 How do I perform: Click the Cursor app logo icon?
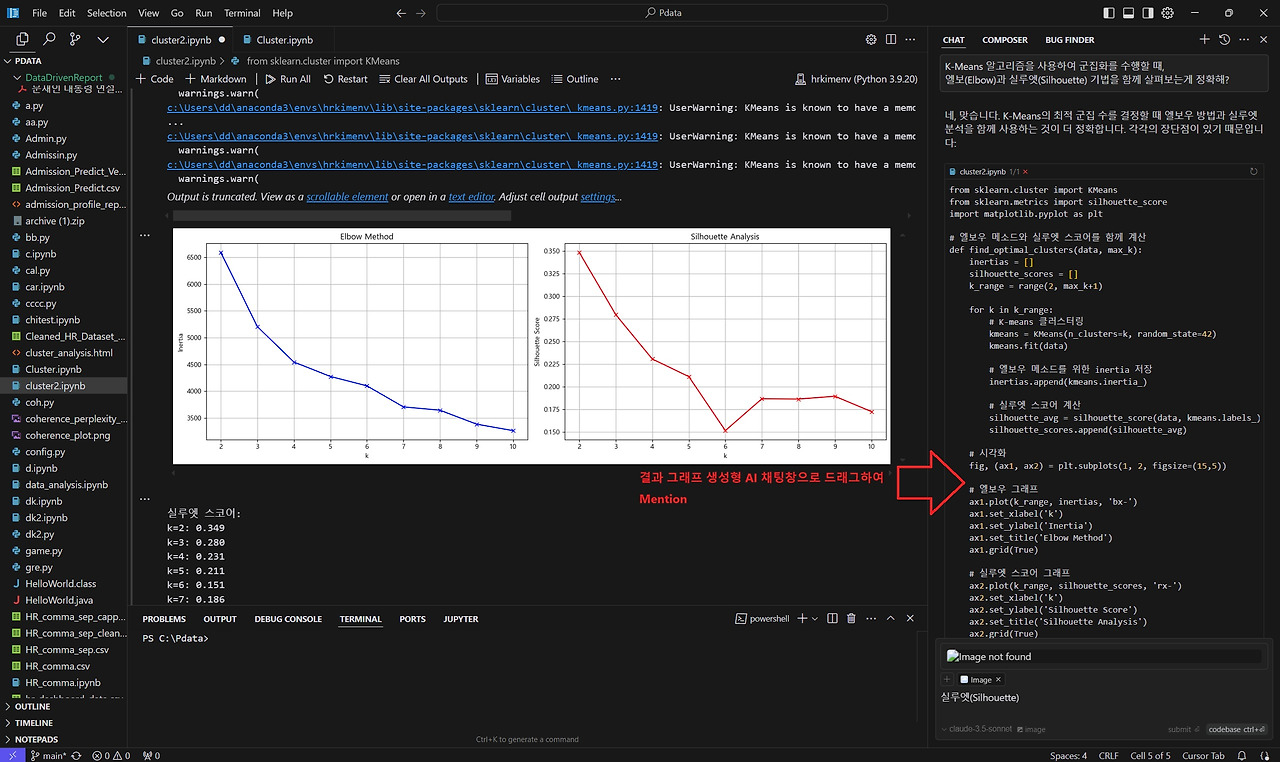point(12,13)
